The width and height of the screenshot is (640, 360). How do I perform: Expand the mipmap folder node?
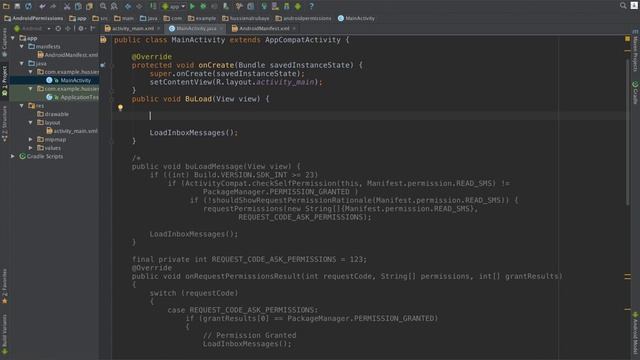(31, 139)
